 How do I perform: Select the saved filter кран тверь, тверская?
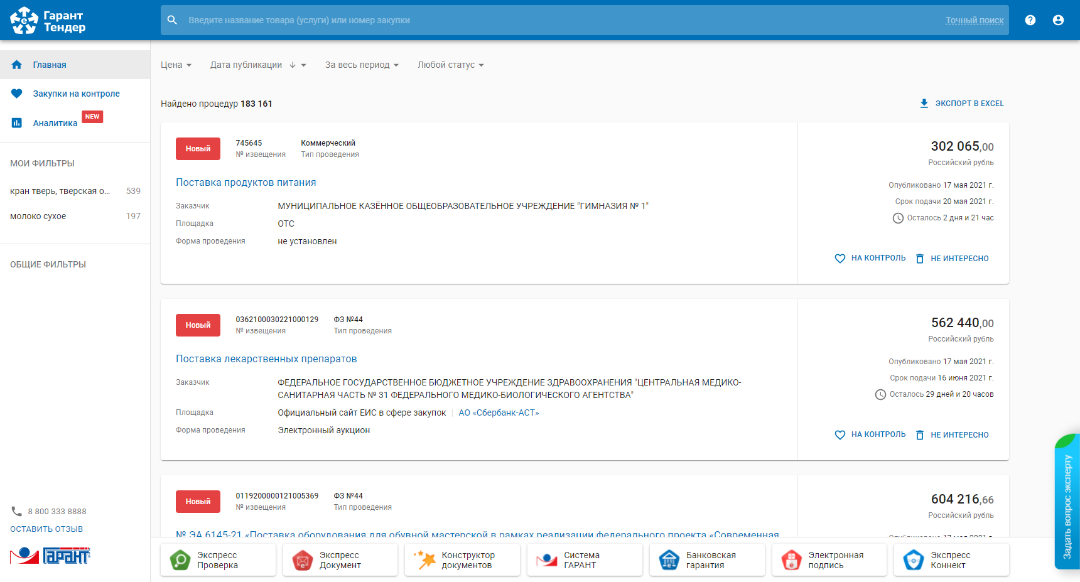(x=75, y=191)
